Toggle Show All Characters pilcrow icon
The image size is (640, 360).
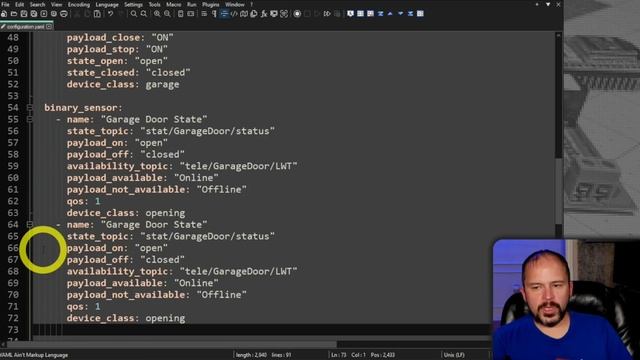click(214, 14)
